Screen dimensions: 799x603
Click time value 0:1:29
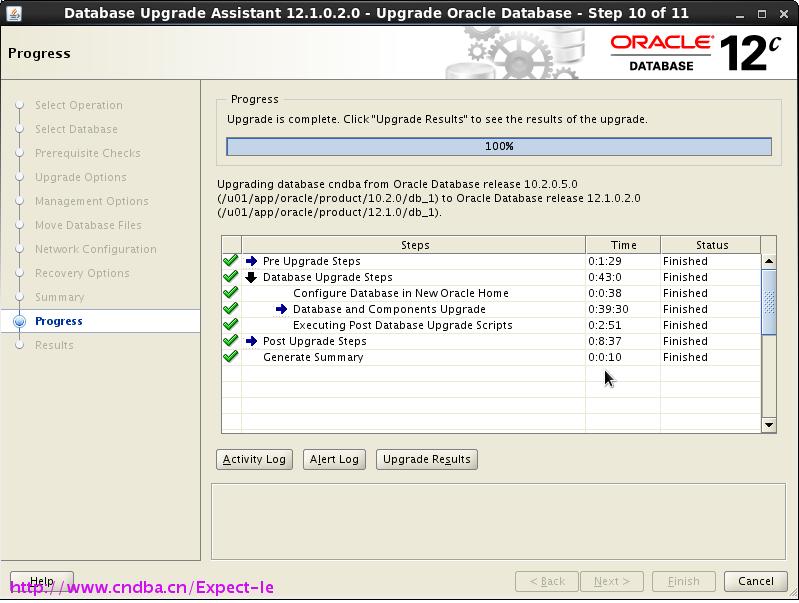coord(604,261)
